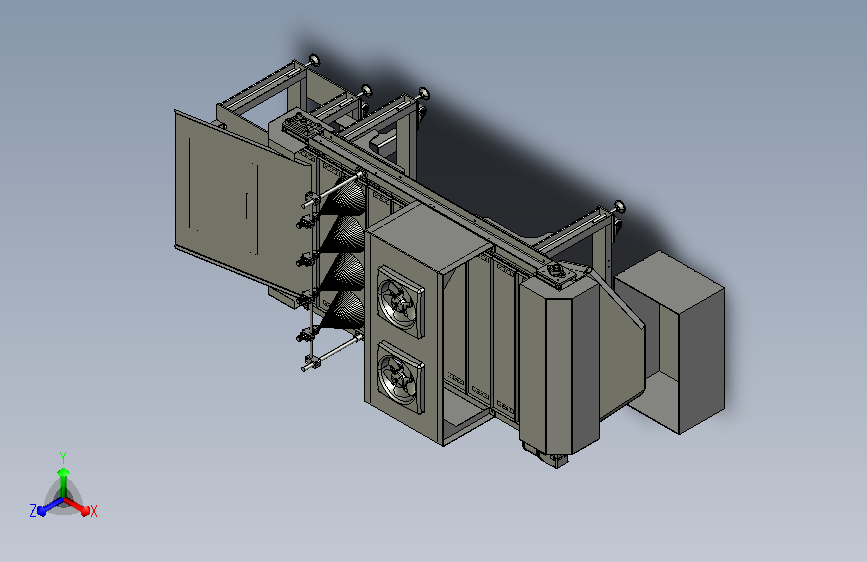Image resolution: width=867 pixels, height=562 pixels.
Task: Select the motor unit under the hood cover
Action: [x=545, y=454]
